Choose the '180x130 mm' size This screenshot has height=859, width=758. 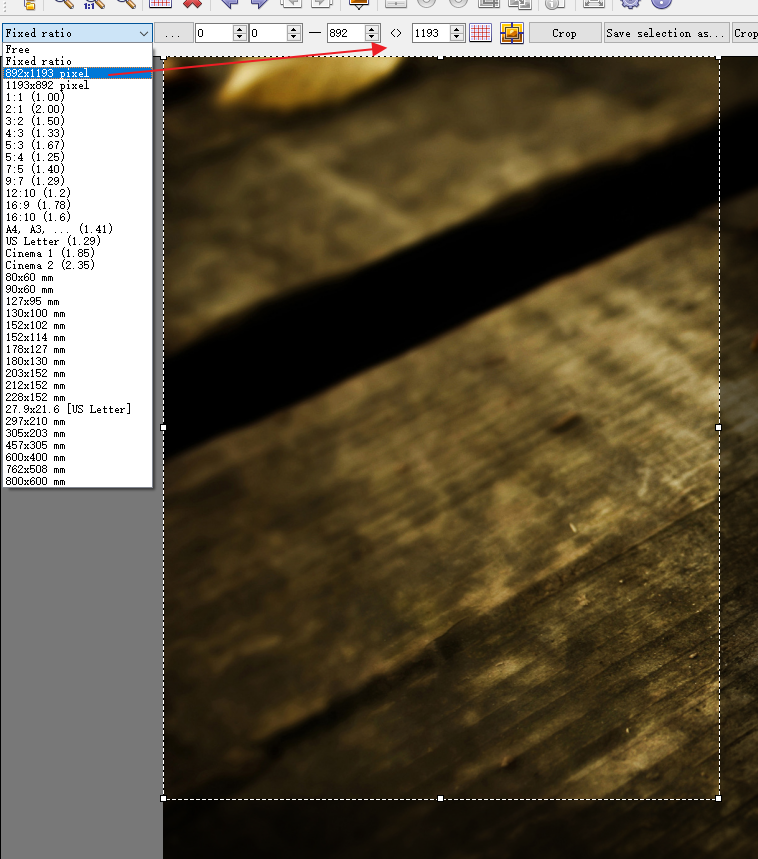click(x=77, y=362)
